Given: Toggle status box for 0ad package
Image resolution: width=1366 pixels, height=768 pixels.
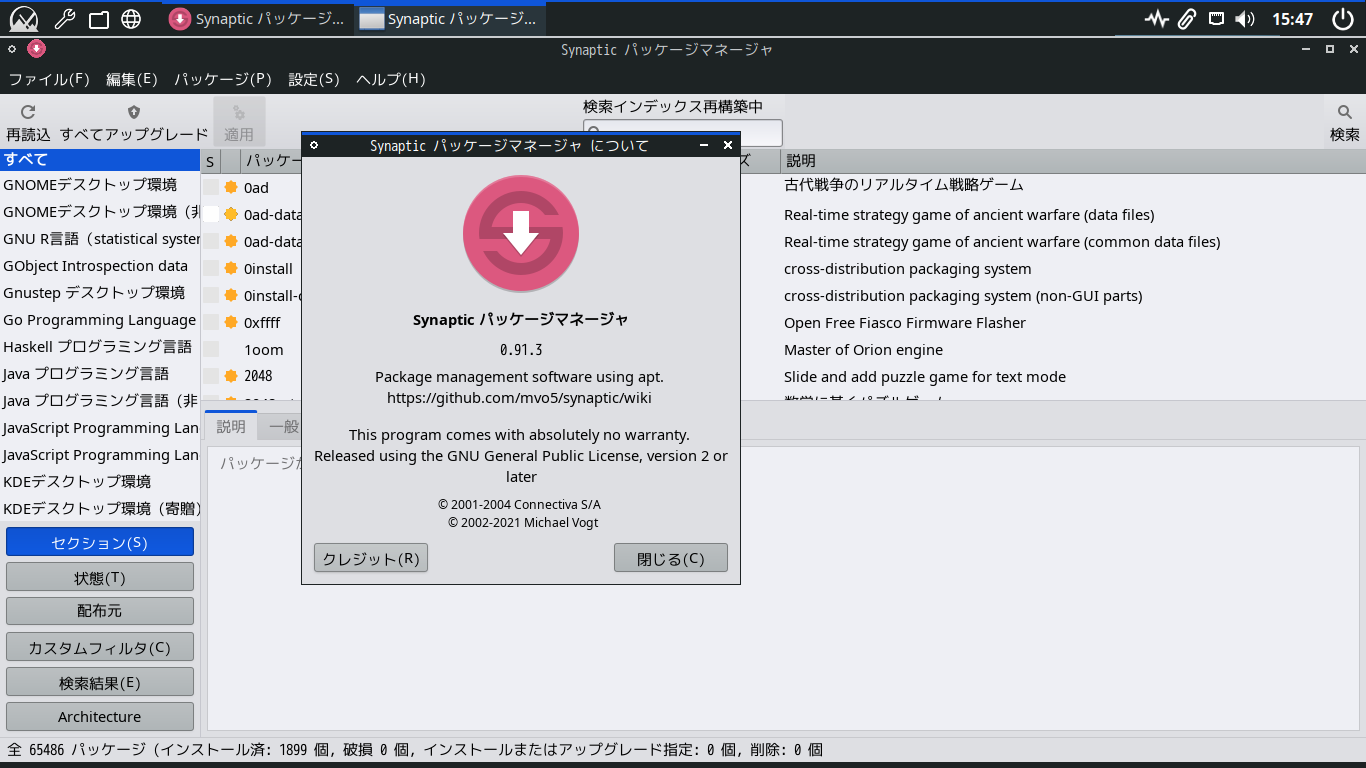Looking at the screenshot, I should (x=211, y=187).
